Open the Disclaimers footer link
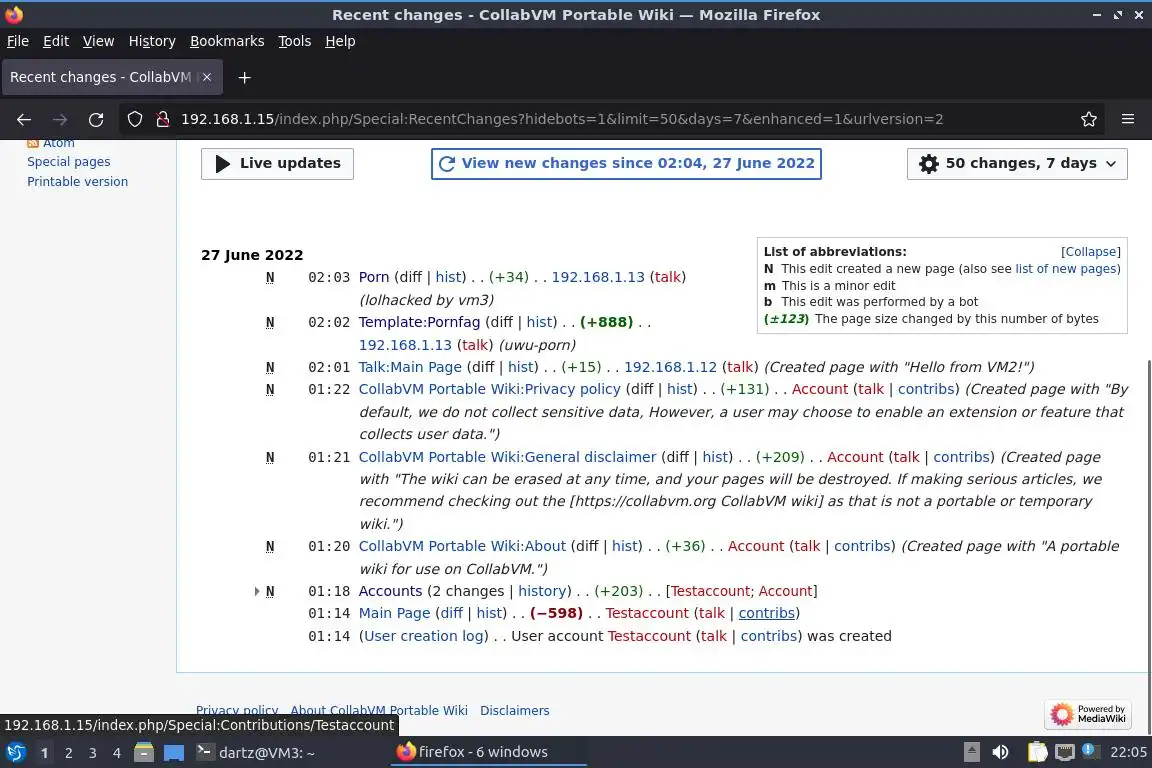The width and height of the screenshot is (1152, 768). [514, 711]
